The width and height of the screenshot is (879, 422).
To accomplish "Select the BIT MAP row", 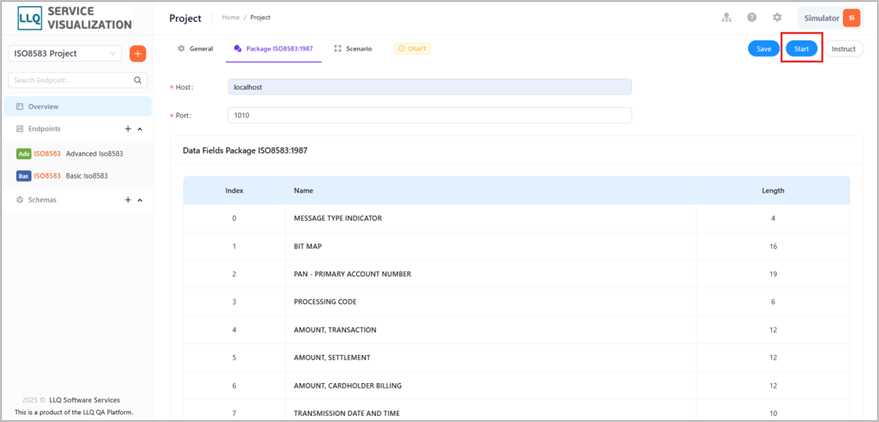I will [x=516, y=247].
